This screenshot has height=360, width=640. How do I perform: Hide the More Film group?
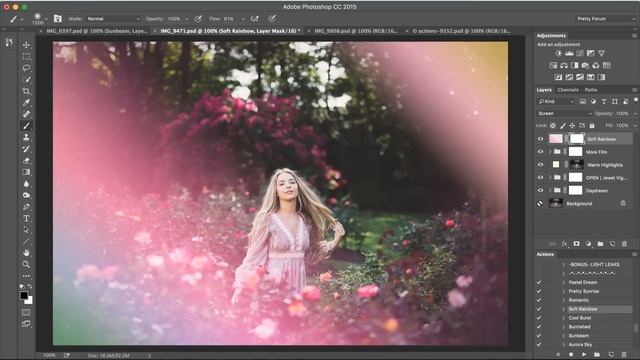click(540, 152)
